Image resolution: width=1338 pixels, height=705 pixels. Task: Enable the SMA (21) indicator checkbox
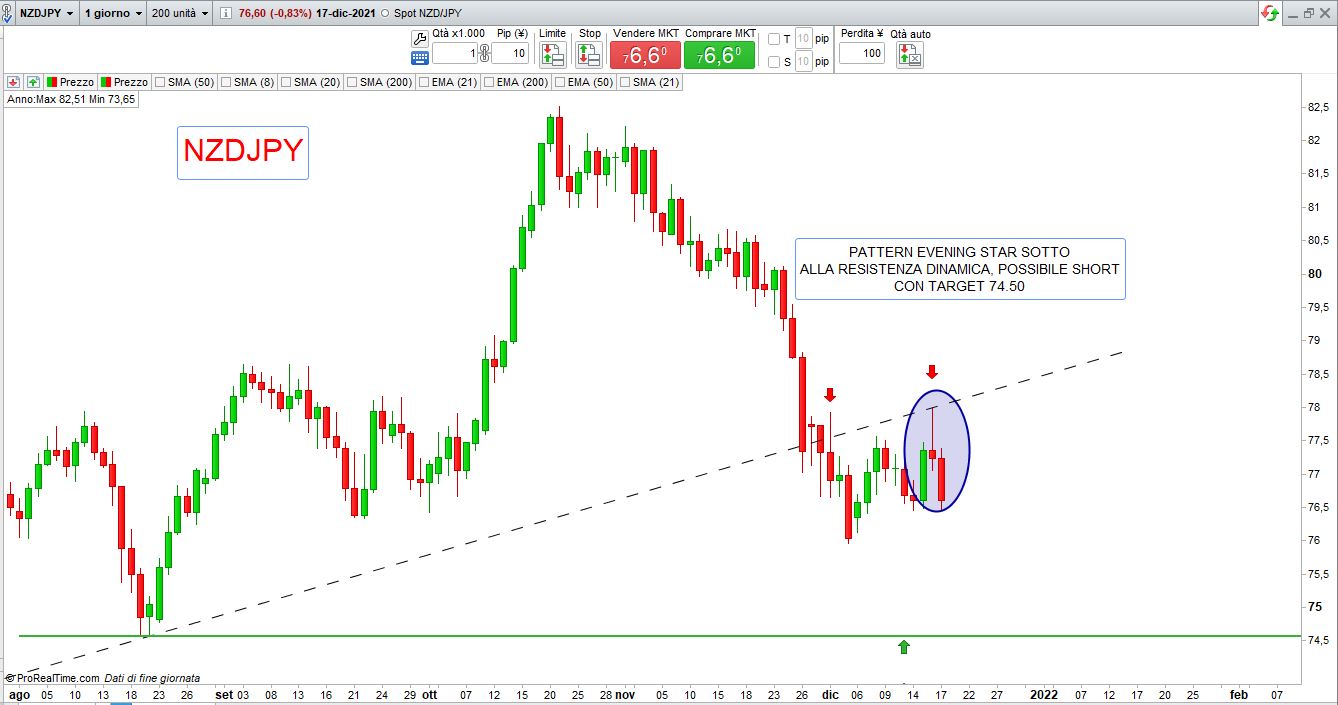coord(627,82)
